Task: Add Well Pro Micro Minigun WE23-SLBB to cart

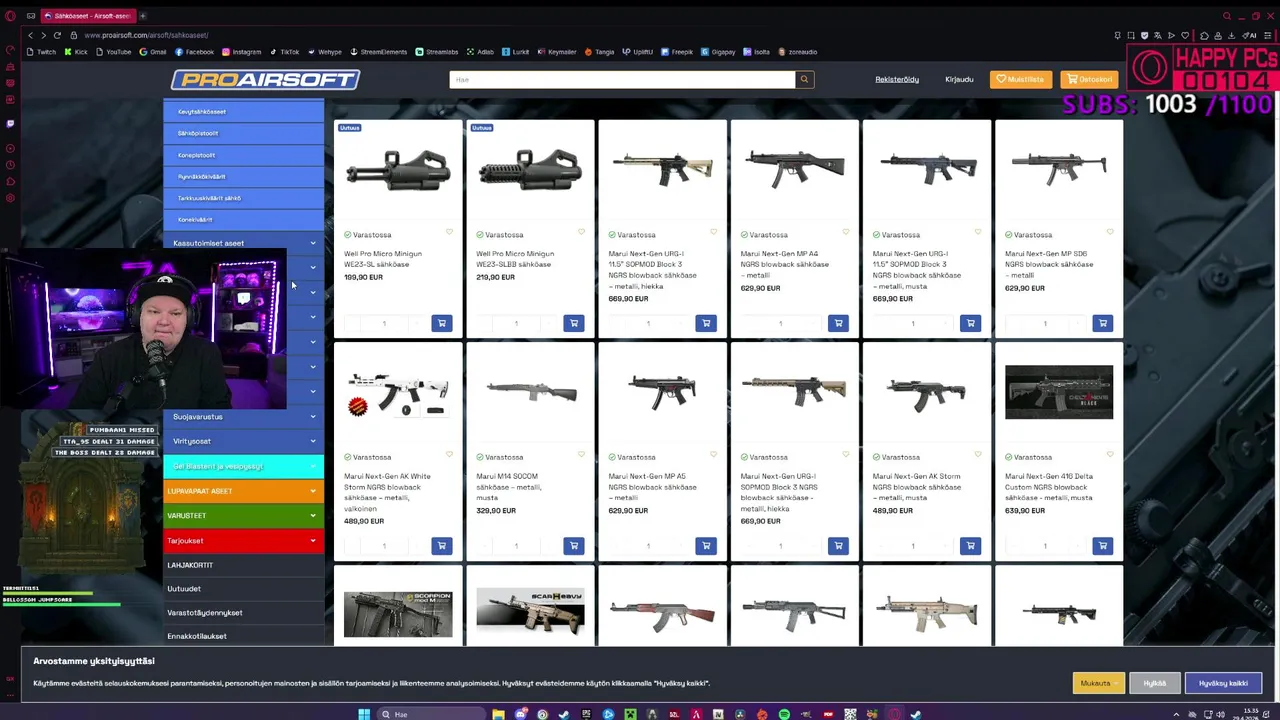Action: point(573,323)
